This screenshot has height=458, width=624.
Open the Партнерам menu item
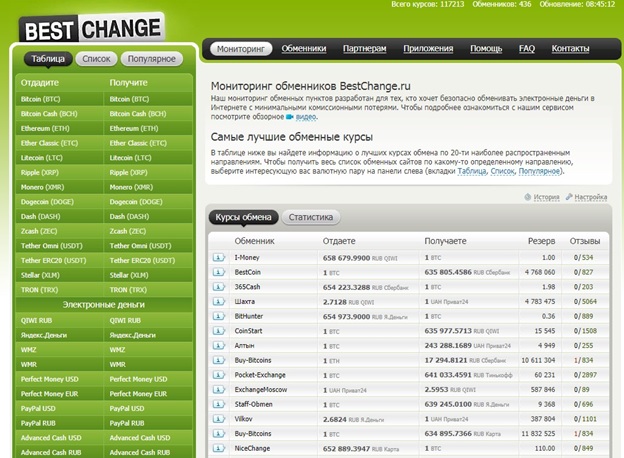coord(365,49)
